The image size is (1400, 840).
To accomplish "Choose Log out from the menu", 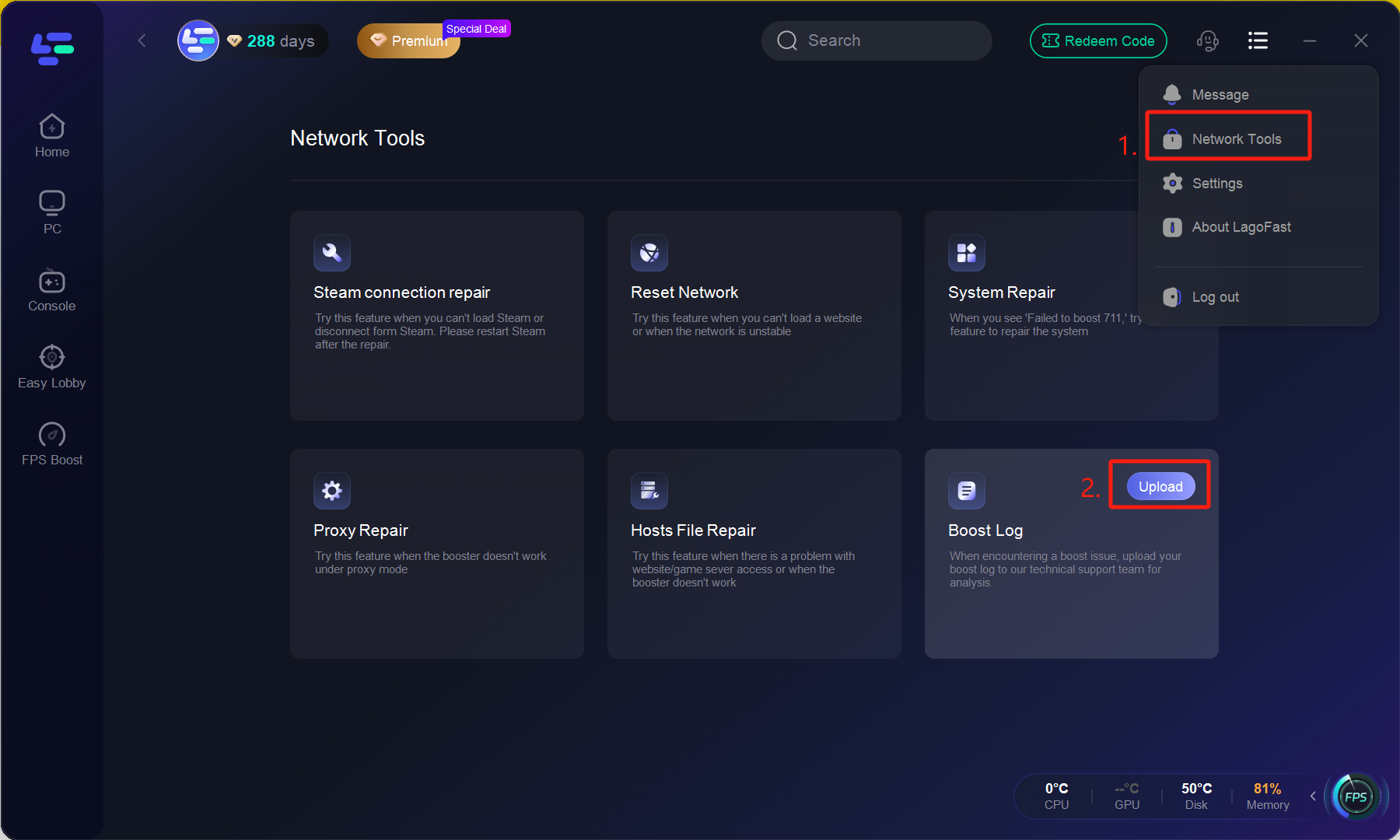I will [1215, 296].
